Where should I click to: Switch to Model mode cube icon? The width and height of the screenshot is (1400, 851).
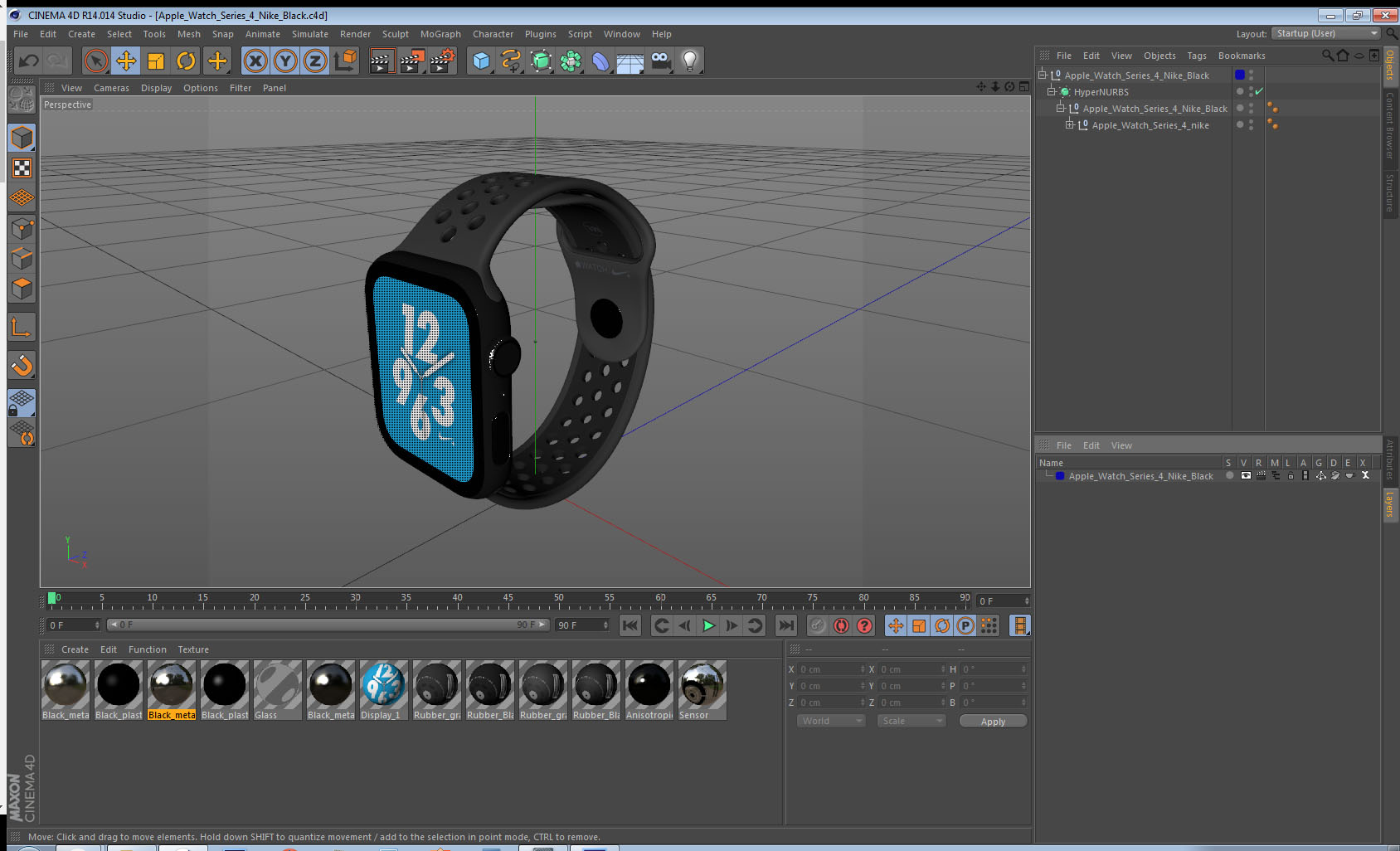pos(22,138)
